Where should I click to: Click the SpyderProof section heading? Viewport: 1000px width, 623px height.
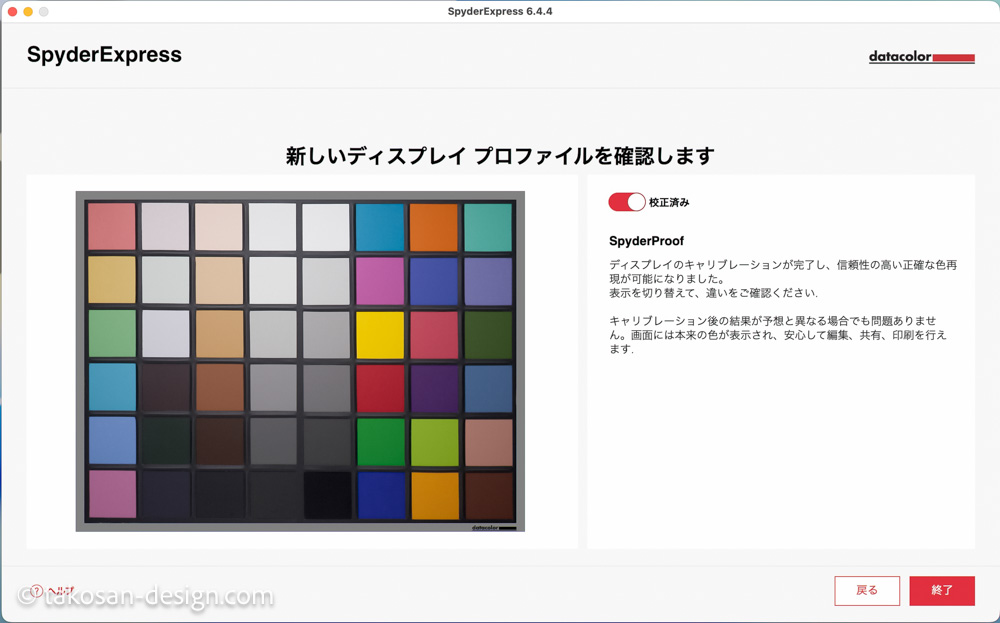tap(644, 241)
